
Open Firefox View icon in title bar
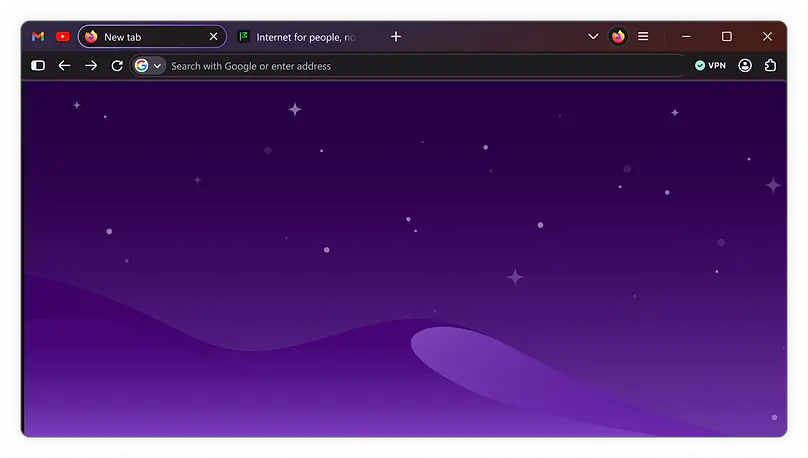coord(618,37)
